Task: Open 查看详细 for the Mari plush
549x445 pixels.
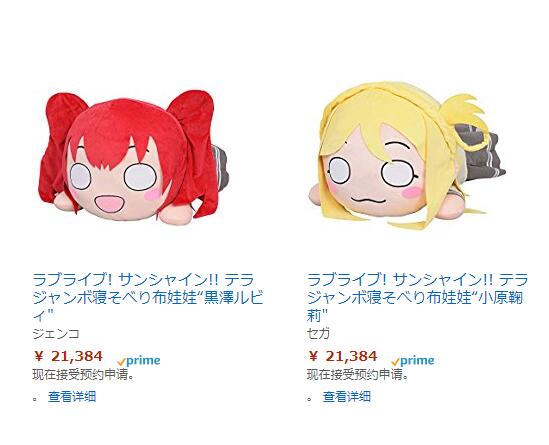Action: click(347, 397)
